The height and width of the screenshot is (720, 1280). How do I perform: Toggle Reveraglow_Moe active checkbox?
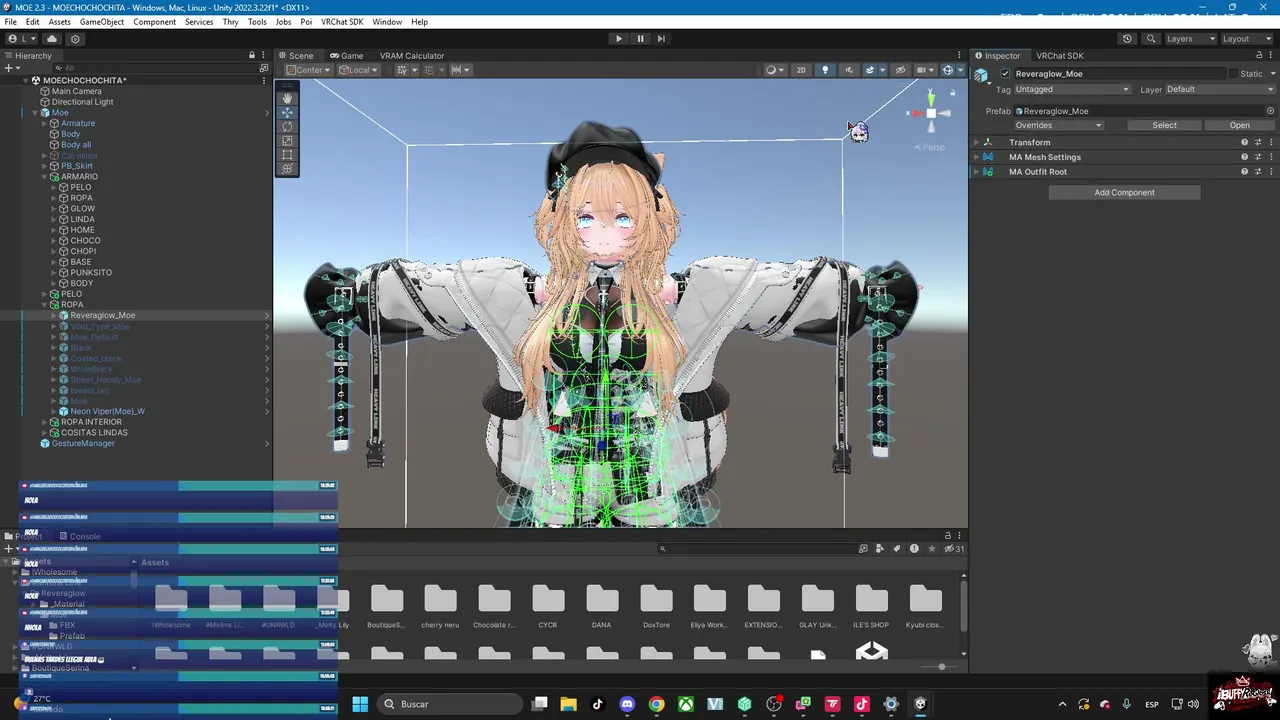[1005, 74]
